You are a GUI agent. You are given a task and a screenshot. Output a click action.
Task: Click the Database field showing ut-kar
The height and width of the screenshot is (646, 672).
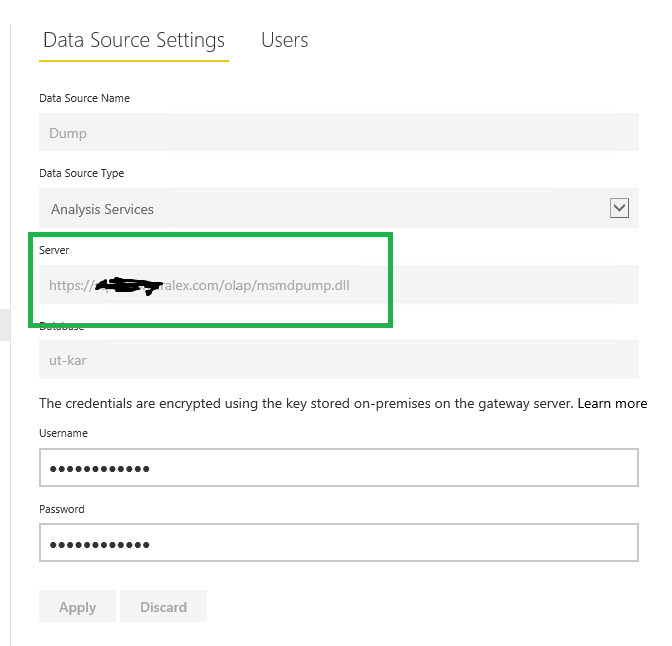[339, 360]
